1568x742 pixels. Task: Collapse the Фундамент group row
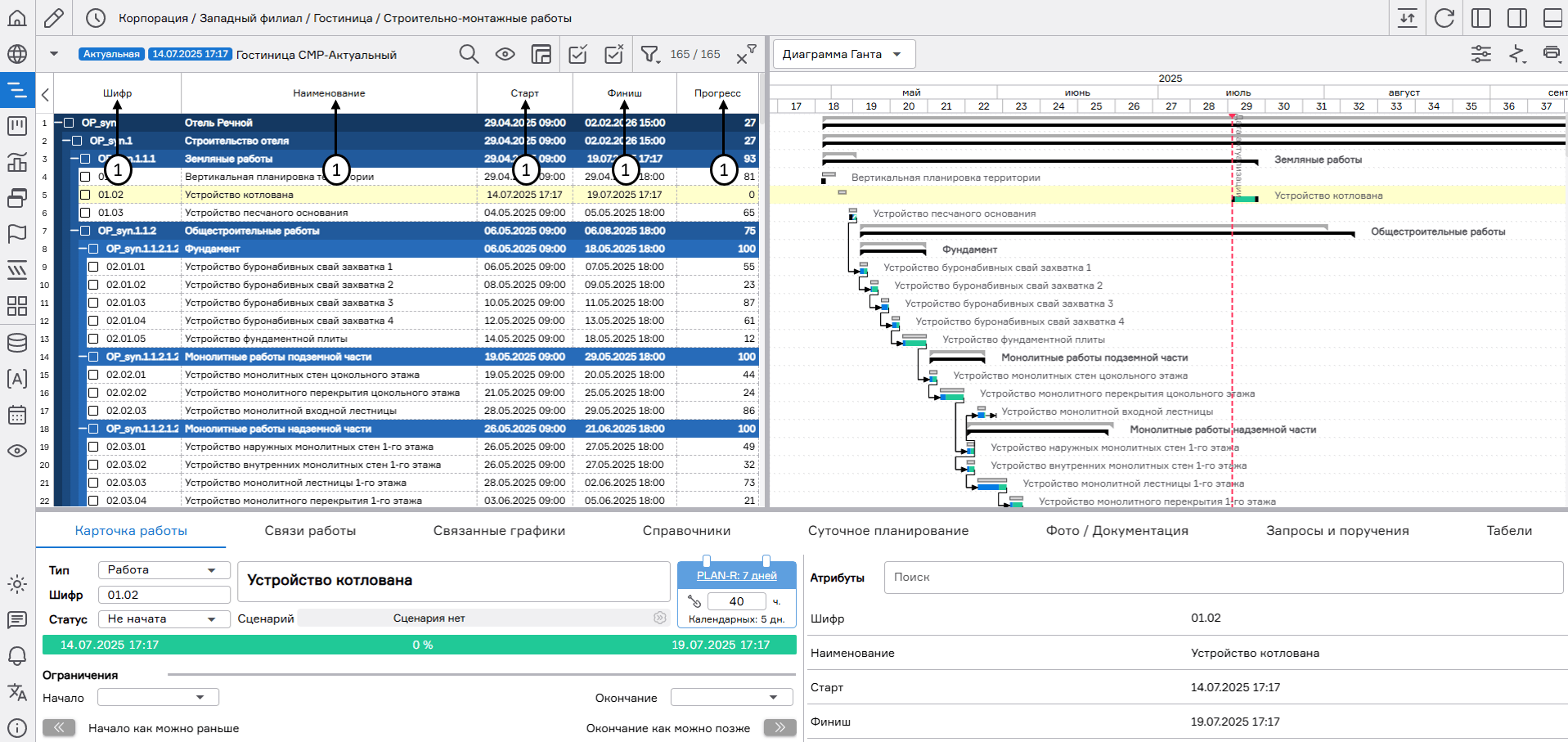83,249
